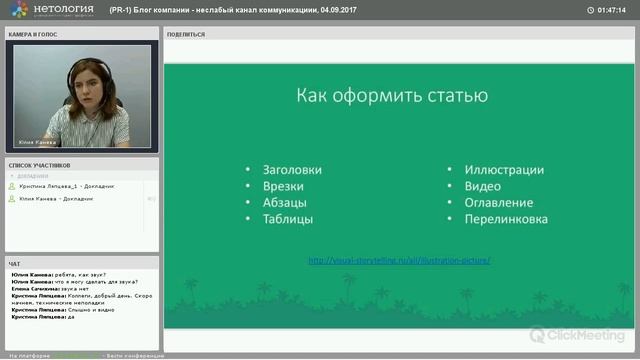The image size is (640, 360).
Task: Click webinar title Блог компании in header
Action: (x=233, y=10)
